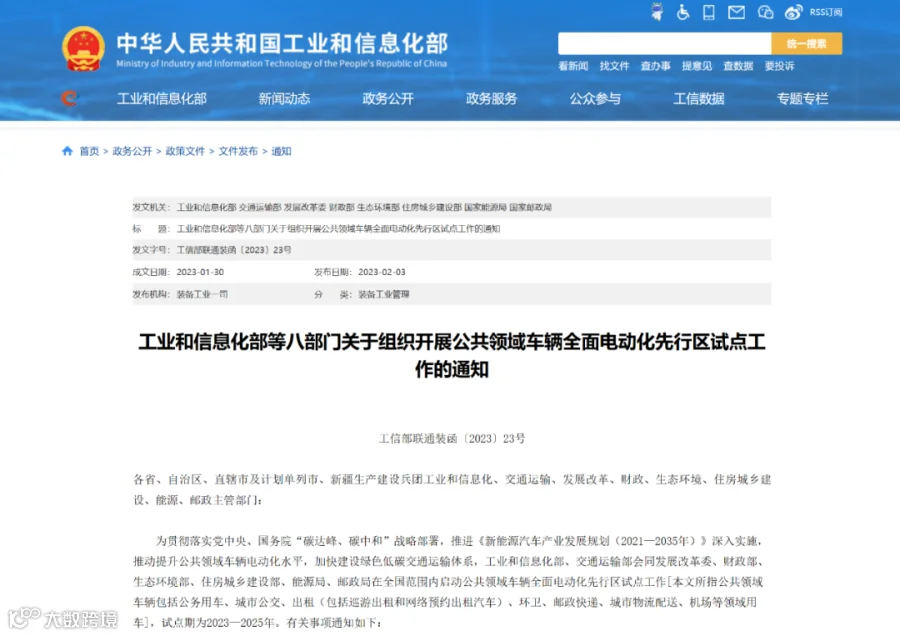Focus the site search input field
The width and height of the screenshot is (900, 636).
coord(664,44)
